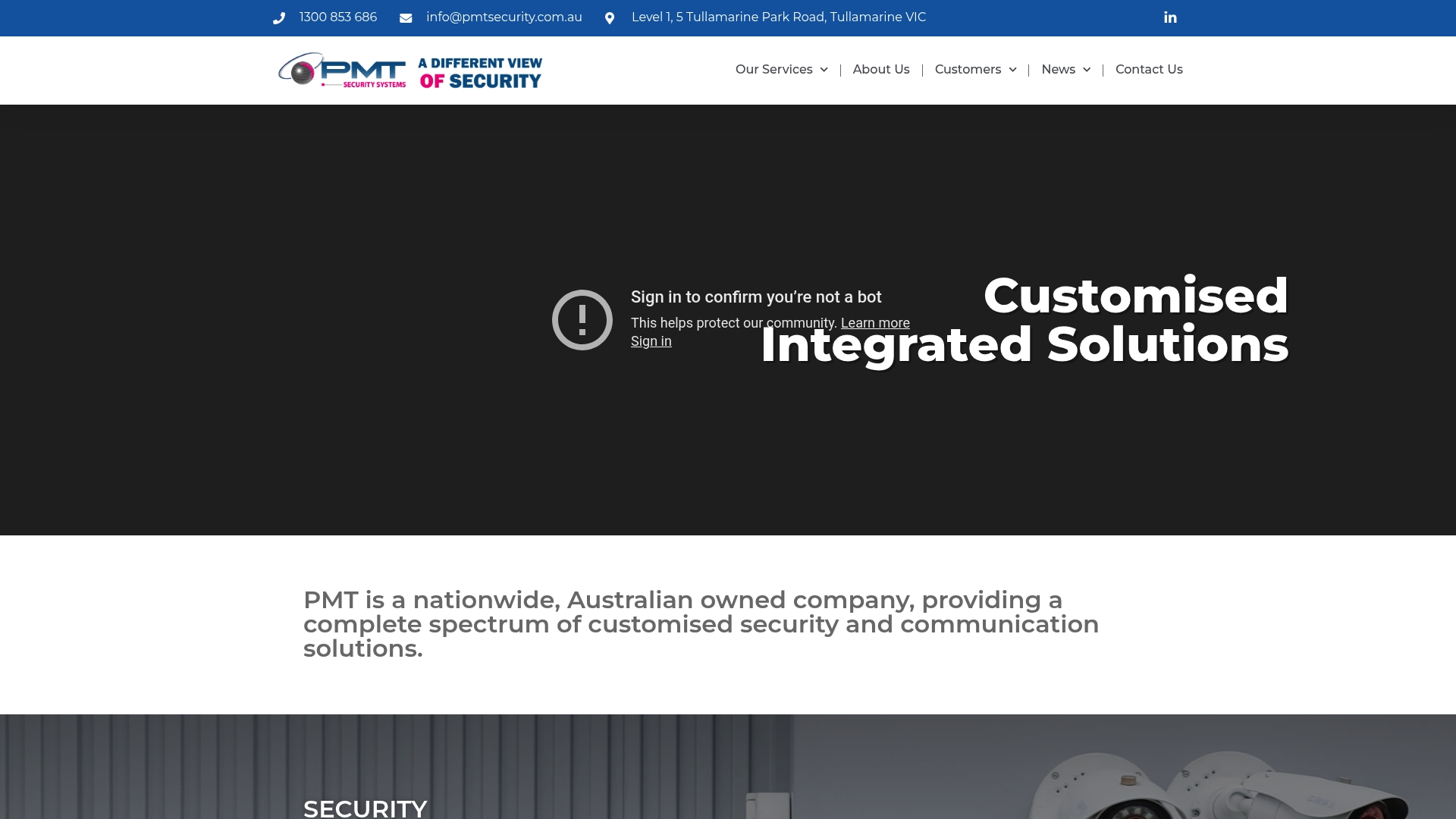Open the LinkedIn icon link
Viewport: 1456px width, 819px height.
click(1170, 17)
